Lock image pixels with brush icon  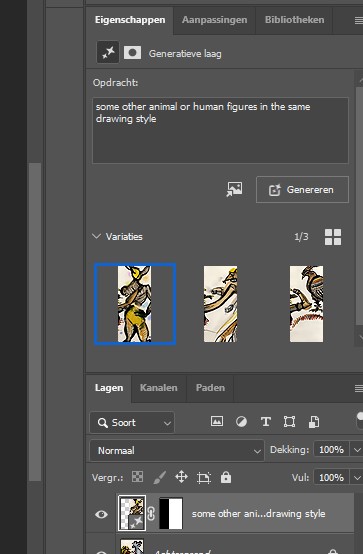coord(159,478)
